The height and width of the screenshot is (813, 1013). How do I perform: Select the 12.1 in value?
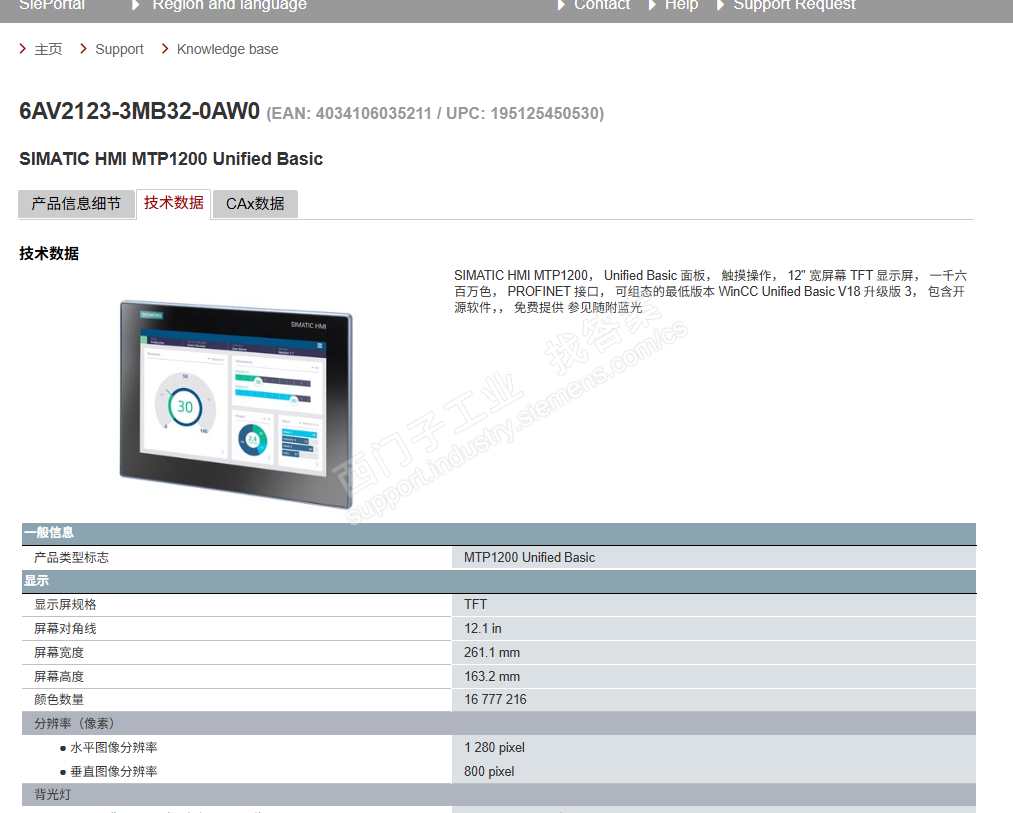click(483, 629)
